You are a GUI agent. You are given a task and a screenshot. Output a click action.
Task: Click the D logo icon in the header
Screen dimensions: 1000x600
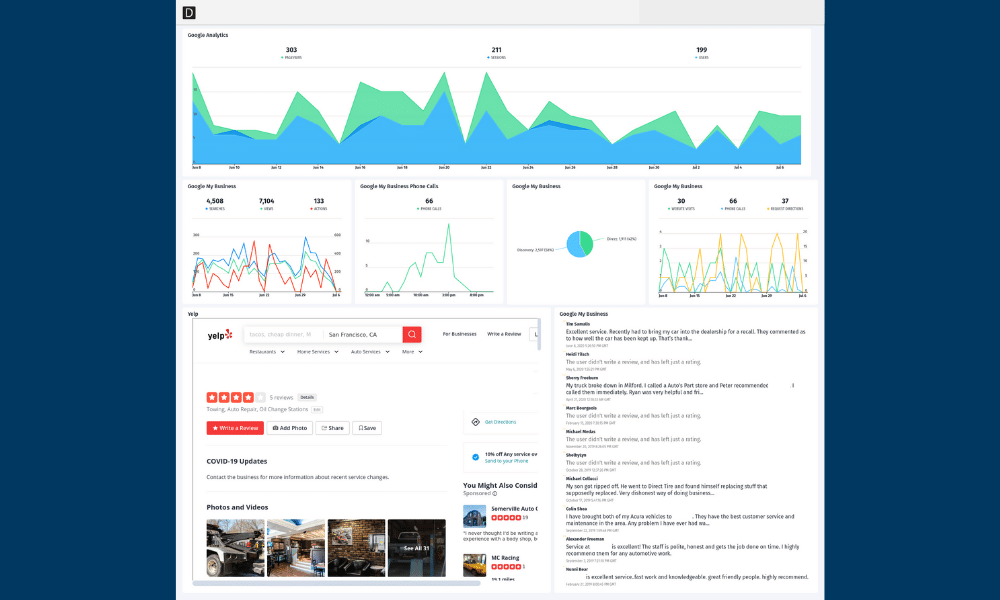tap(189, 13)
